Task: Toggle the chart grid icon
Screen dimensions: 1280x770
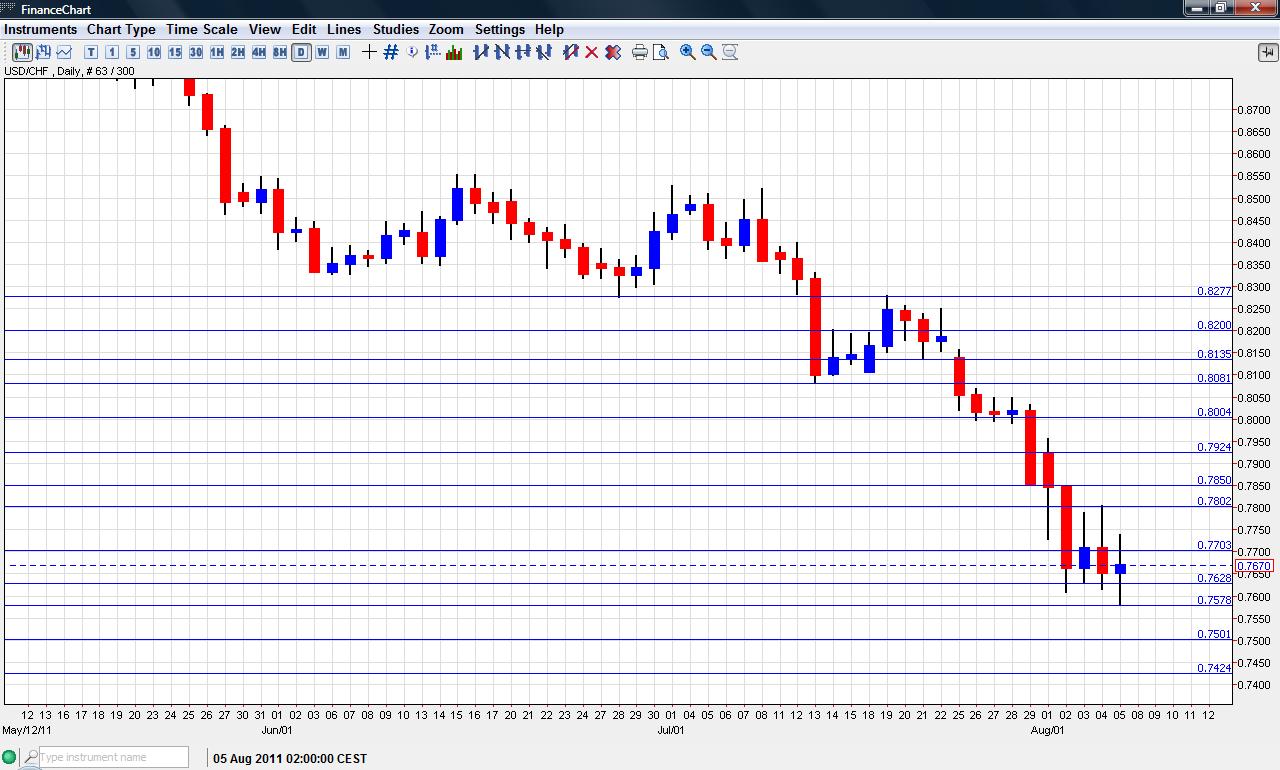Action: coord(391,52)
